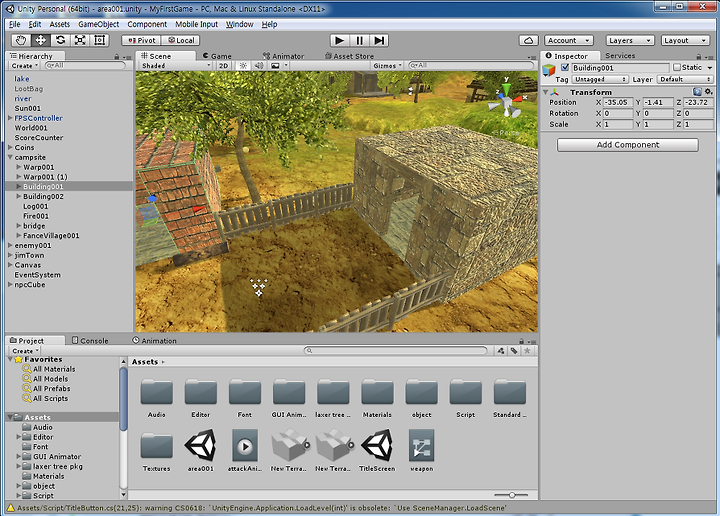Click Create button in Project panel

tap(25, 351)
